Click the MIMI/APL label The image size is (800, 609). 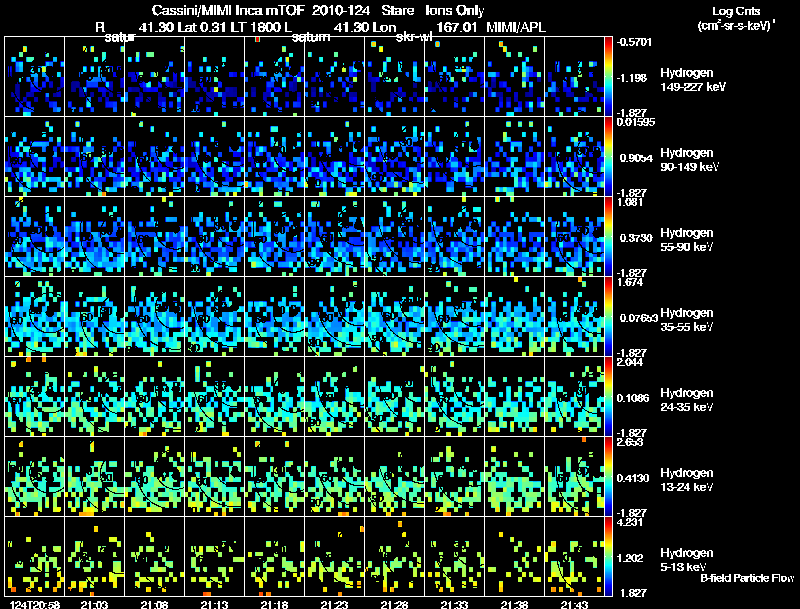tap(516, 27)
